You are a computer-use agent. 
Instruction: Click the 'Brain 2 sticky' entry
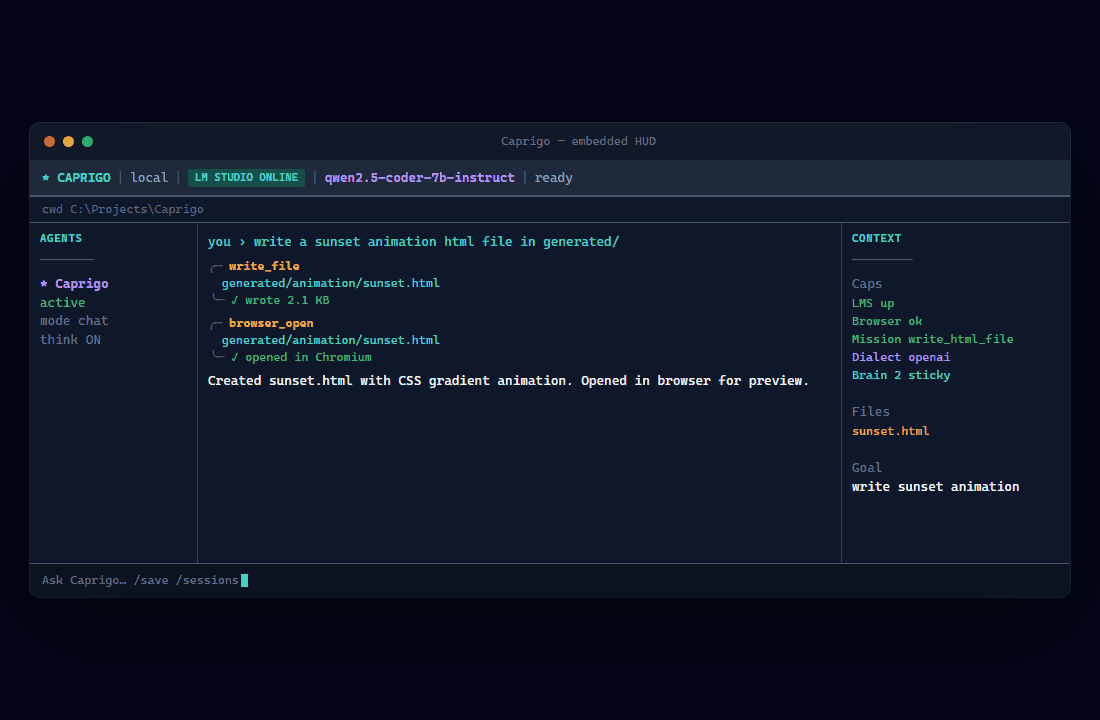pos(901,375)
